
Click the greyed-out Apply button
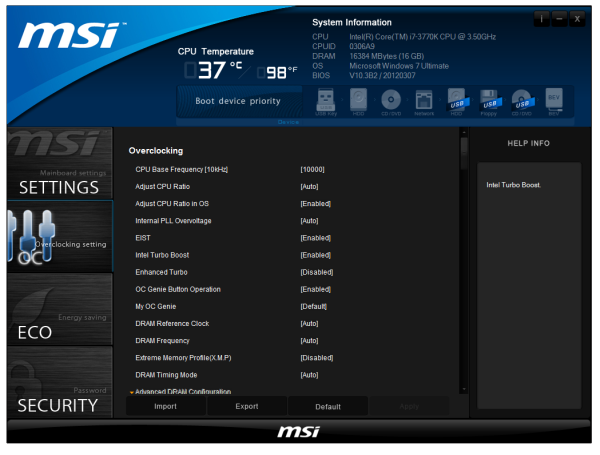pos(409,406)
